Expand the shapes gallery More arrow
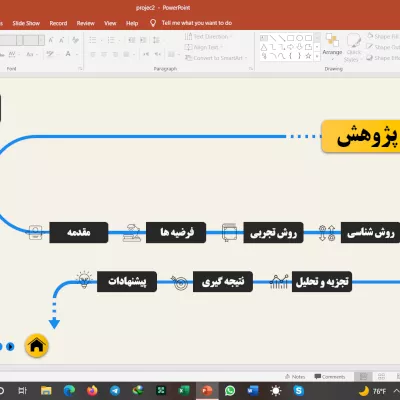 tap(317, 57)
